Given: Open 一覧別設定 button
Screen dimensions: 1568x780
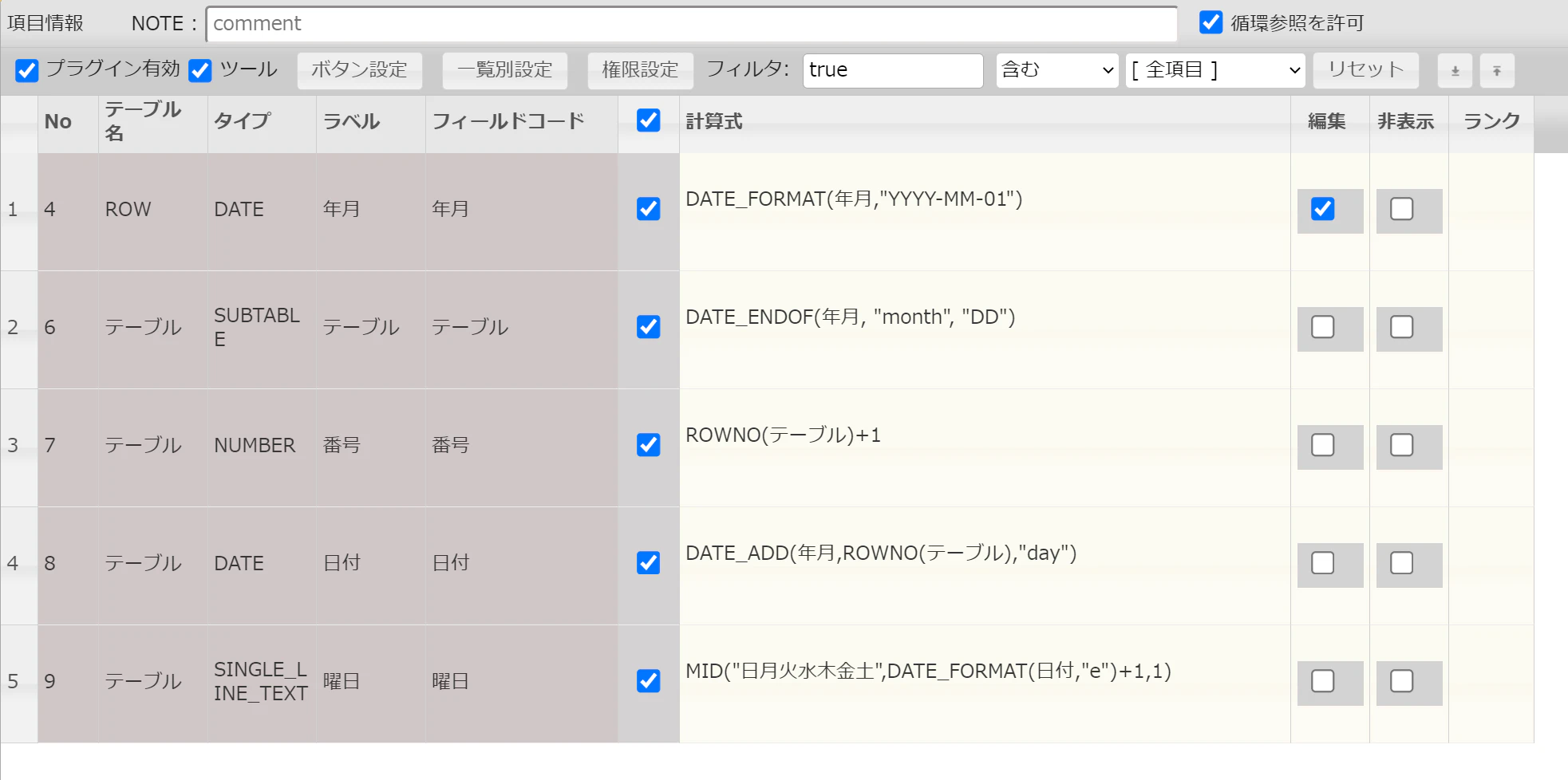Looking at the screenshot, I should (505, 70).
